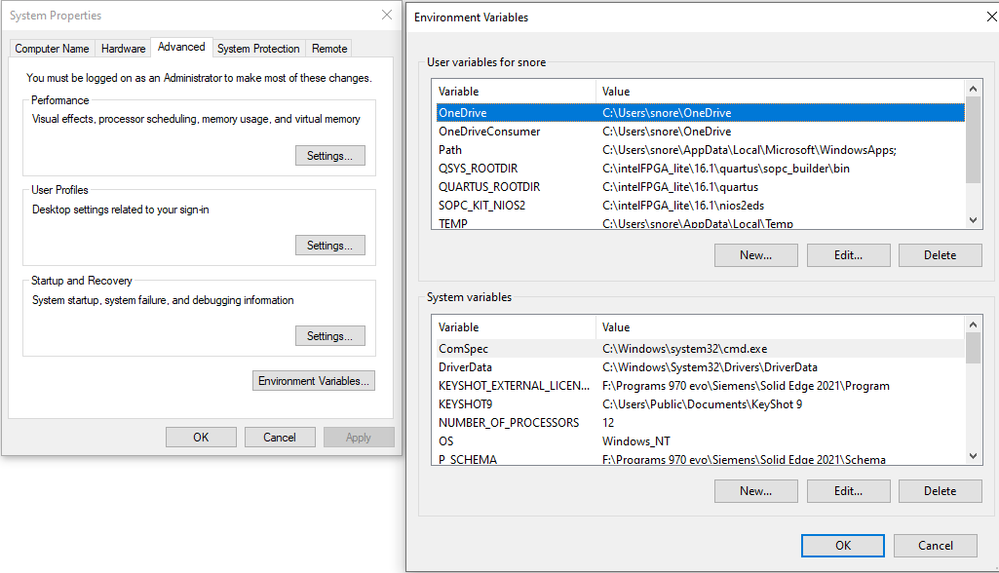Edit the selected user variable

point(848,255)
